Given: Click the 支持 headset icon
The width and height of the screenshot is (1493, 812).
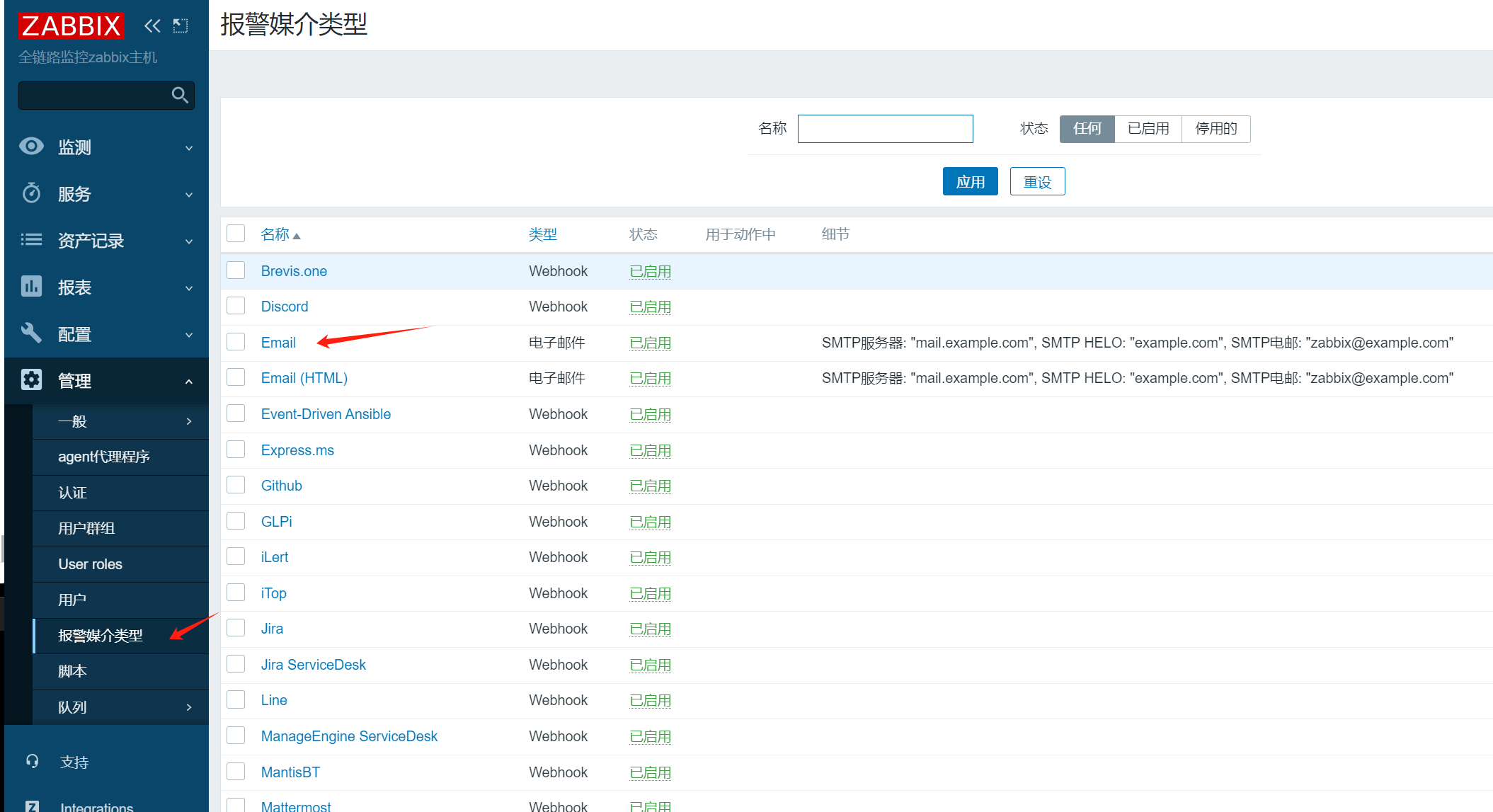Looking at the screenshot, I should coord(33,761).
